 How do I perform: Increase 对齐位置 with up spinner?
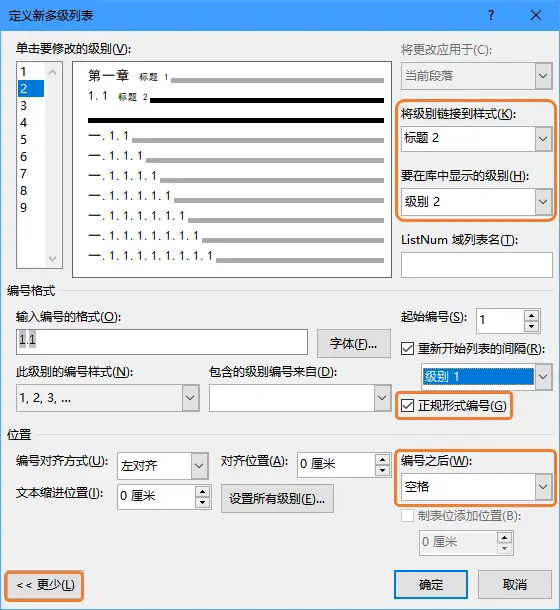point(383,459)
